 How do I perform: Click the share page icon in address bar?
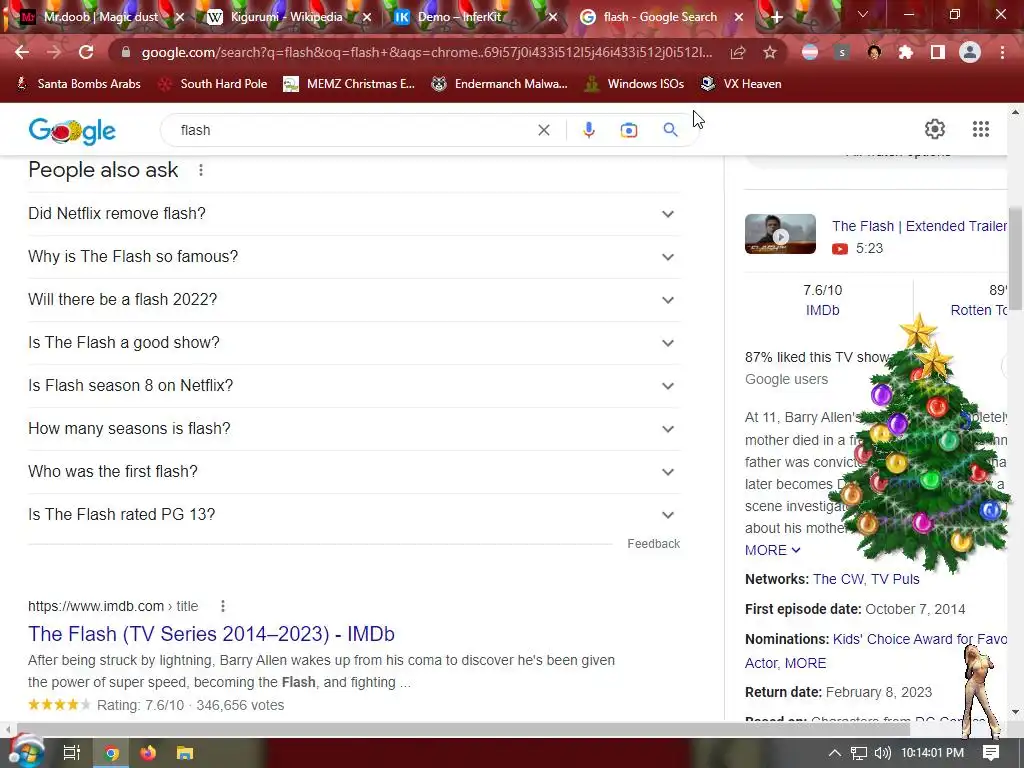pos(738,52)
